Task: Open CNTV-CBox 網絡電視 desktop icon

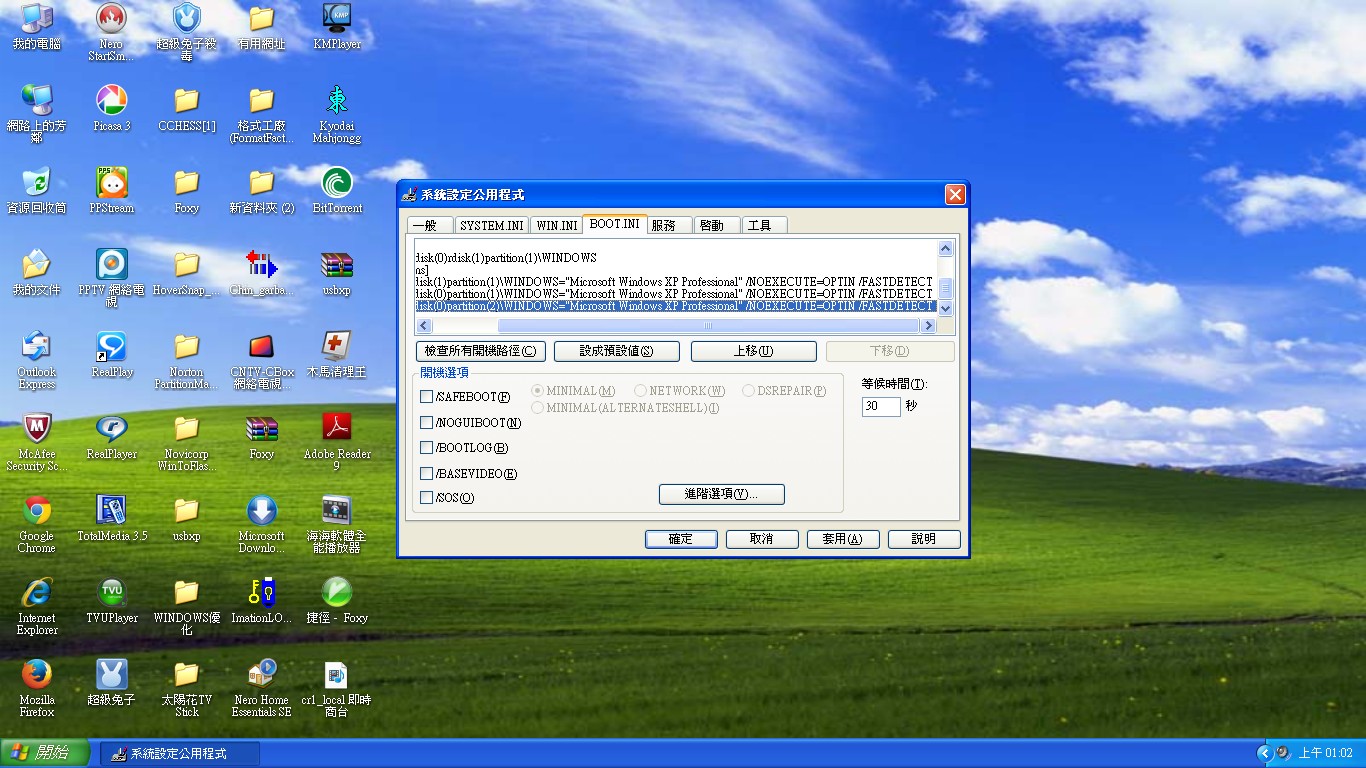Action: [262, 360]
